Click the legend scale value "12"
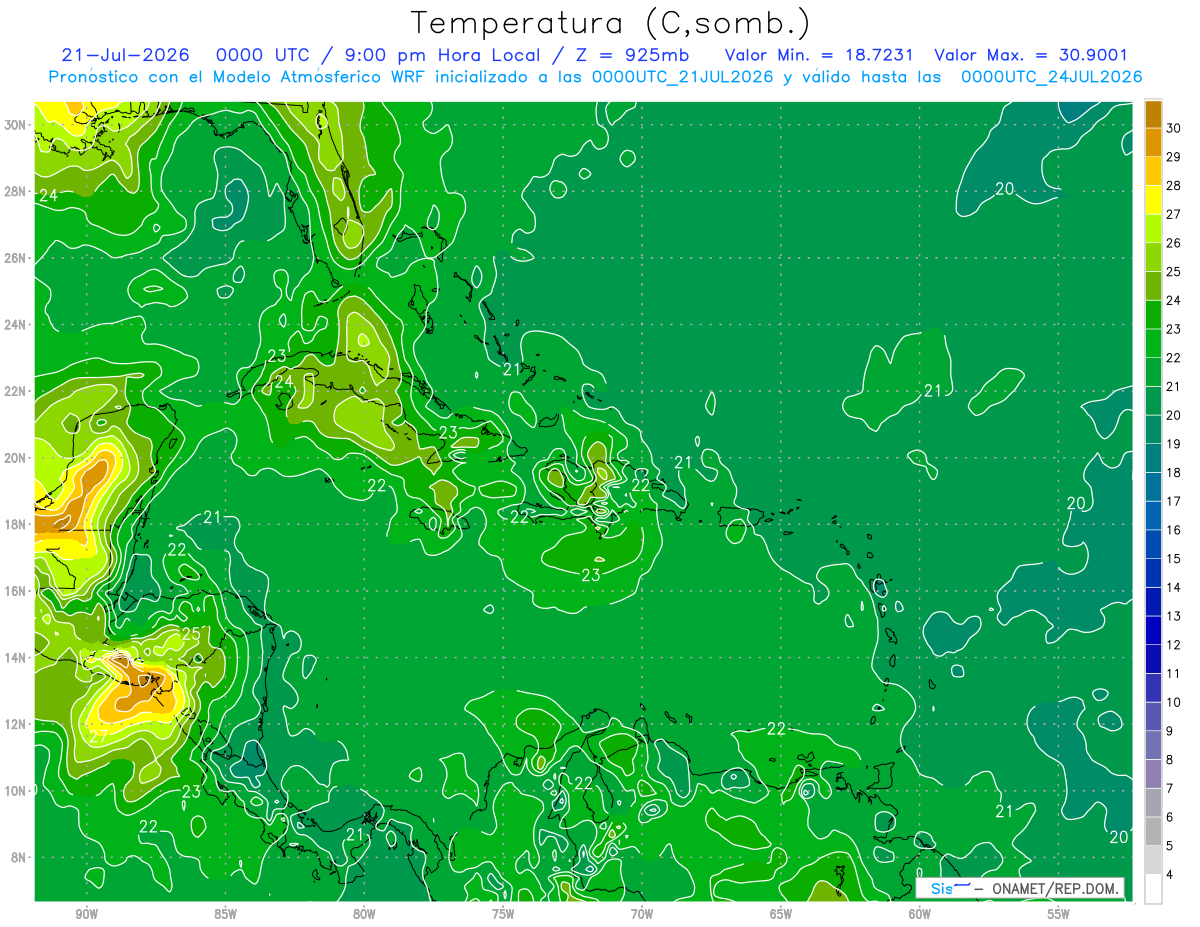The width and height of the screenshot is (1200, 927). (x=1174, y=645)
